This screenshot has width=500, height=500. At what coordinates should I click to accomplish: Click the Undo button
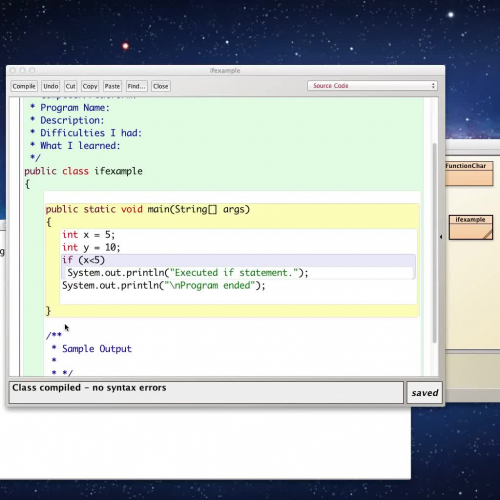(x=51, y=86)
